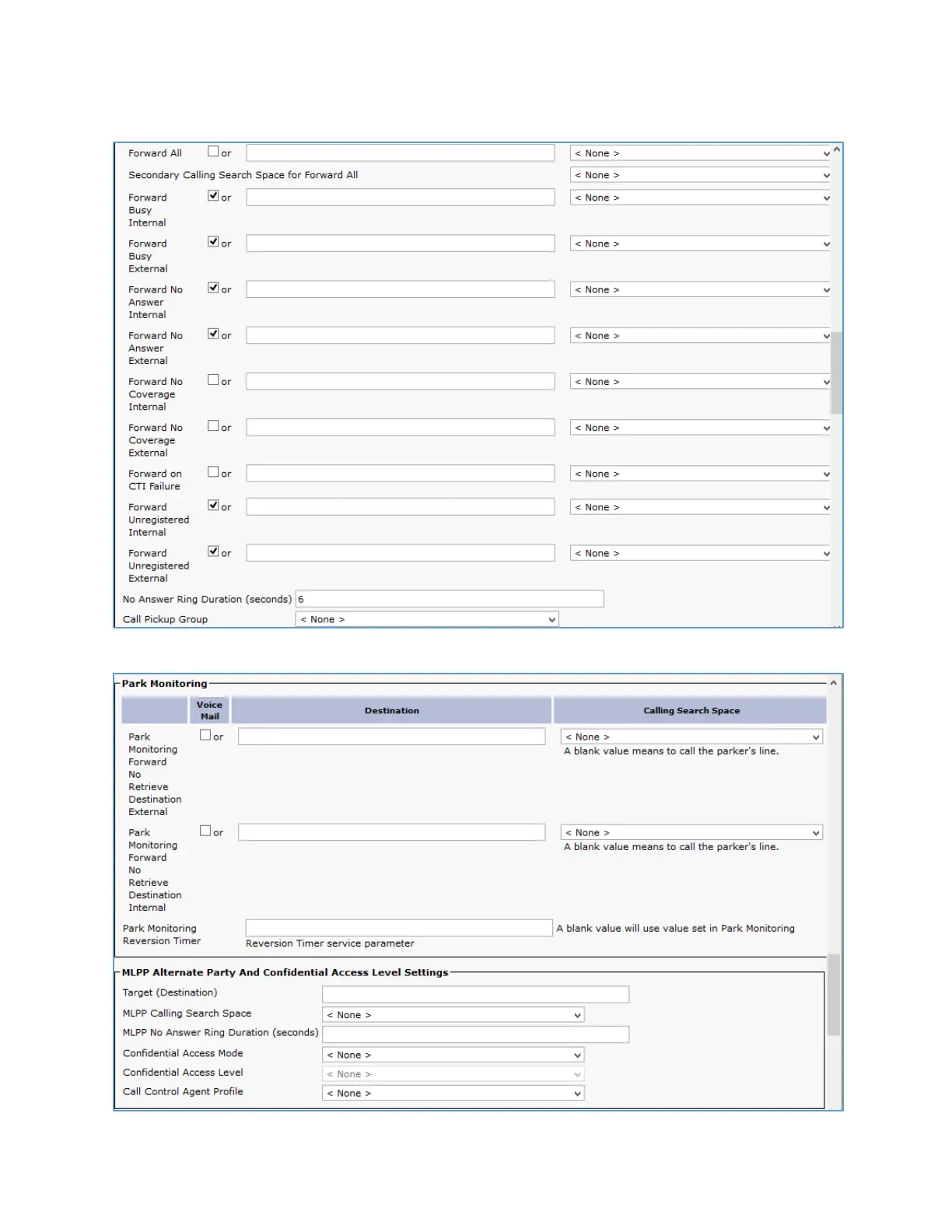This screenshot has width=952, height=1232.
Task: Check Forward No Coverage Internal checkbox
Action: [x=213, y=380]
